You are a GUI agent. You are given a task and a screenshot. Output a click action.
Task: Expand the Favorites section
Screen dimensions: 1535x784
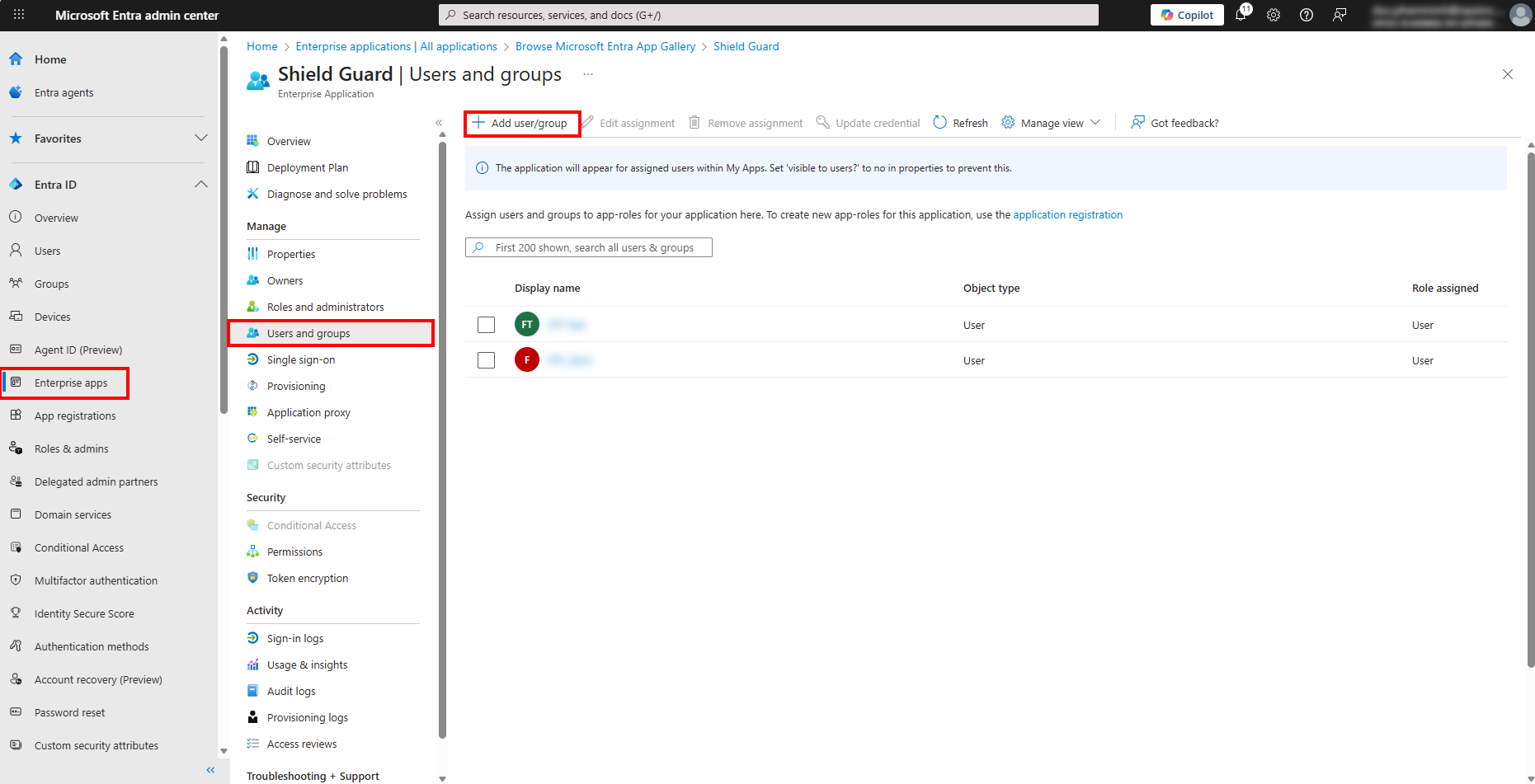(x=200, y=138)
